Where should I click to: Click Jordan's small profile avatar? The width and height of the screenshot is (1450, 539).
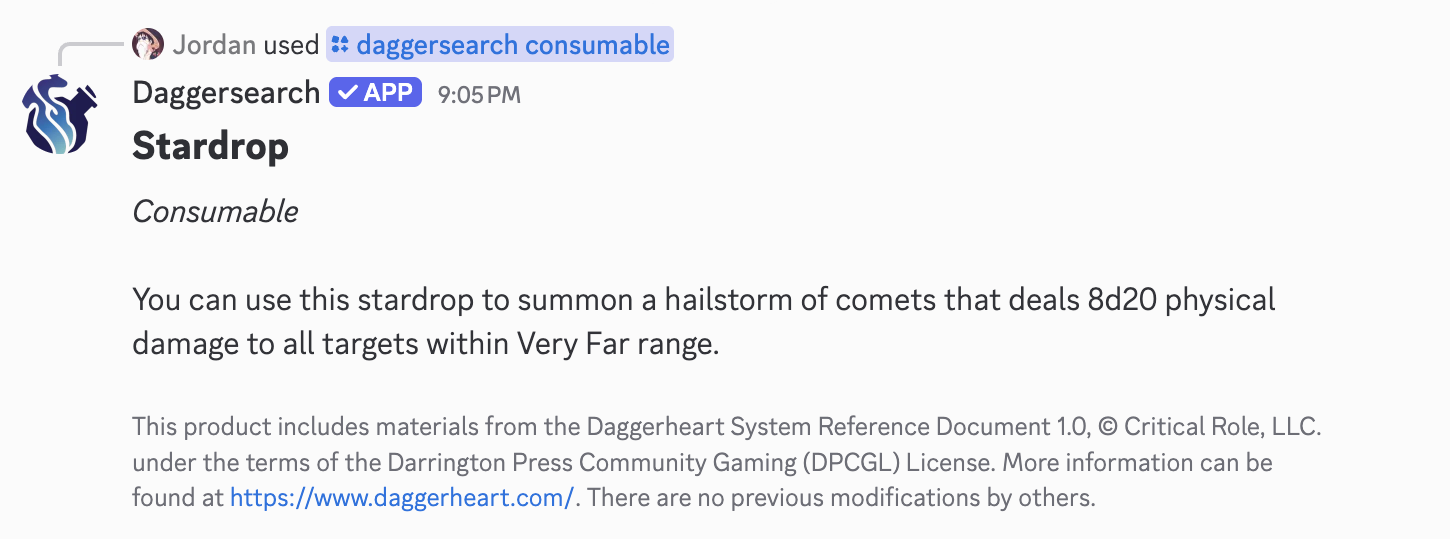pyautogui.click(x=148, y=45)
